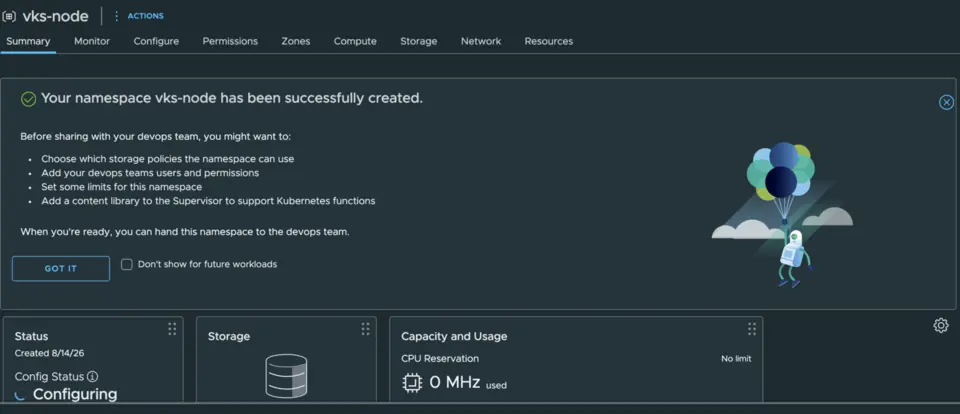Open the Compute tab
This screenshot has width=960, height=414.
355,41
